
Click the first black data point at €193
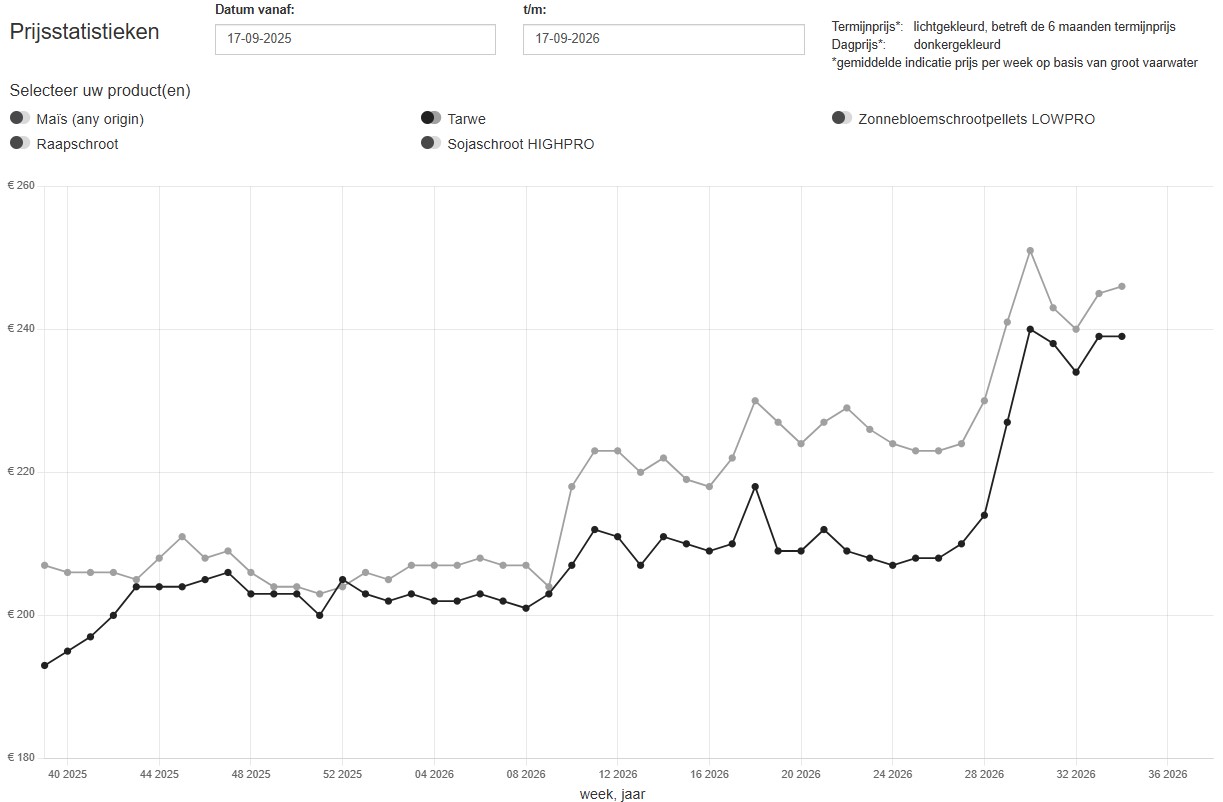click(44, 665)
